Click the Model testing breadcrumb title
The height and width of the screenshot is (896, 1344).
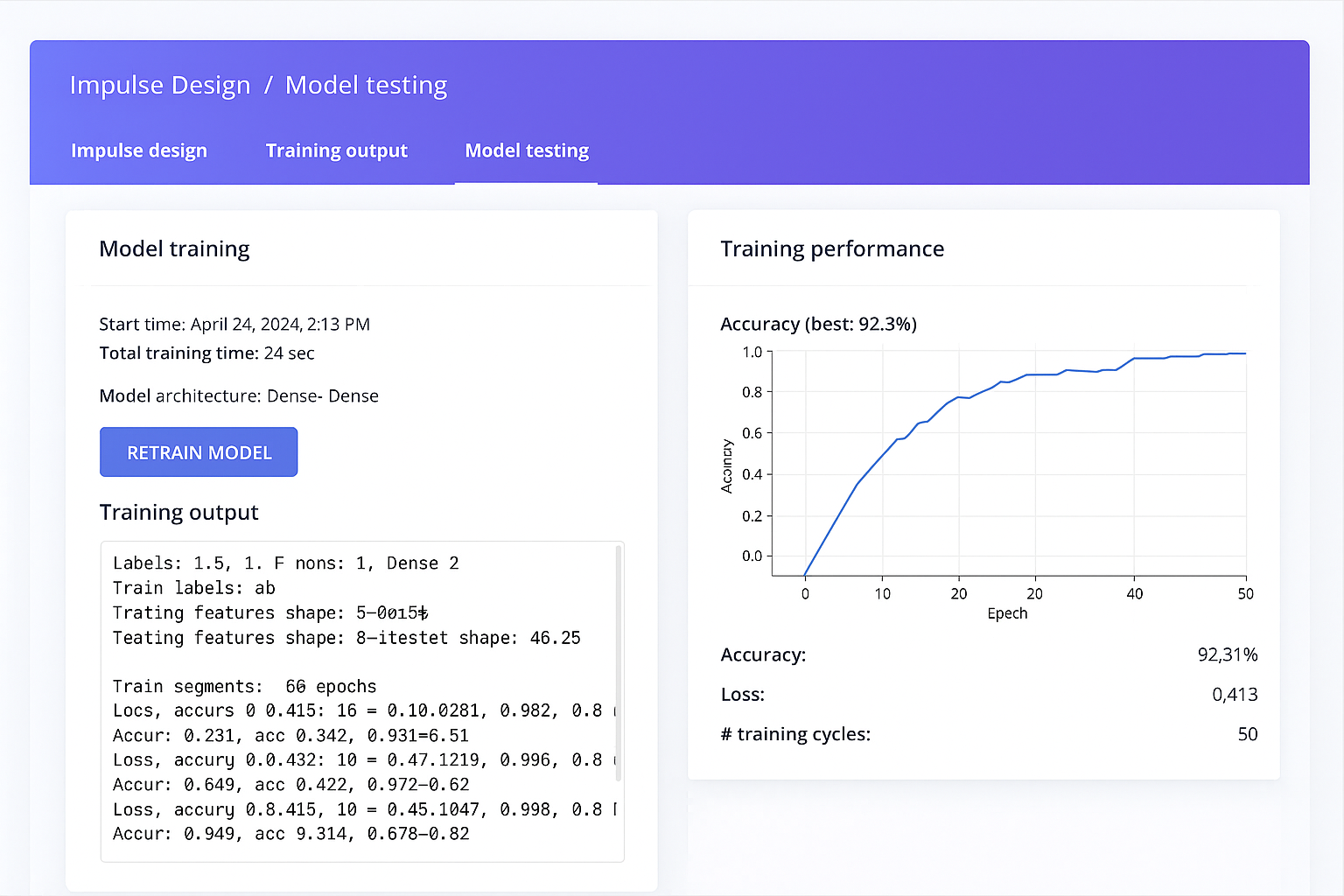click(366, 85)
